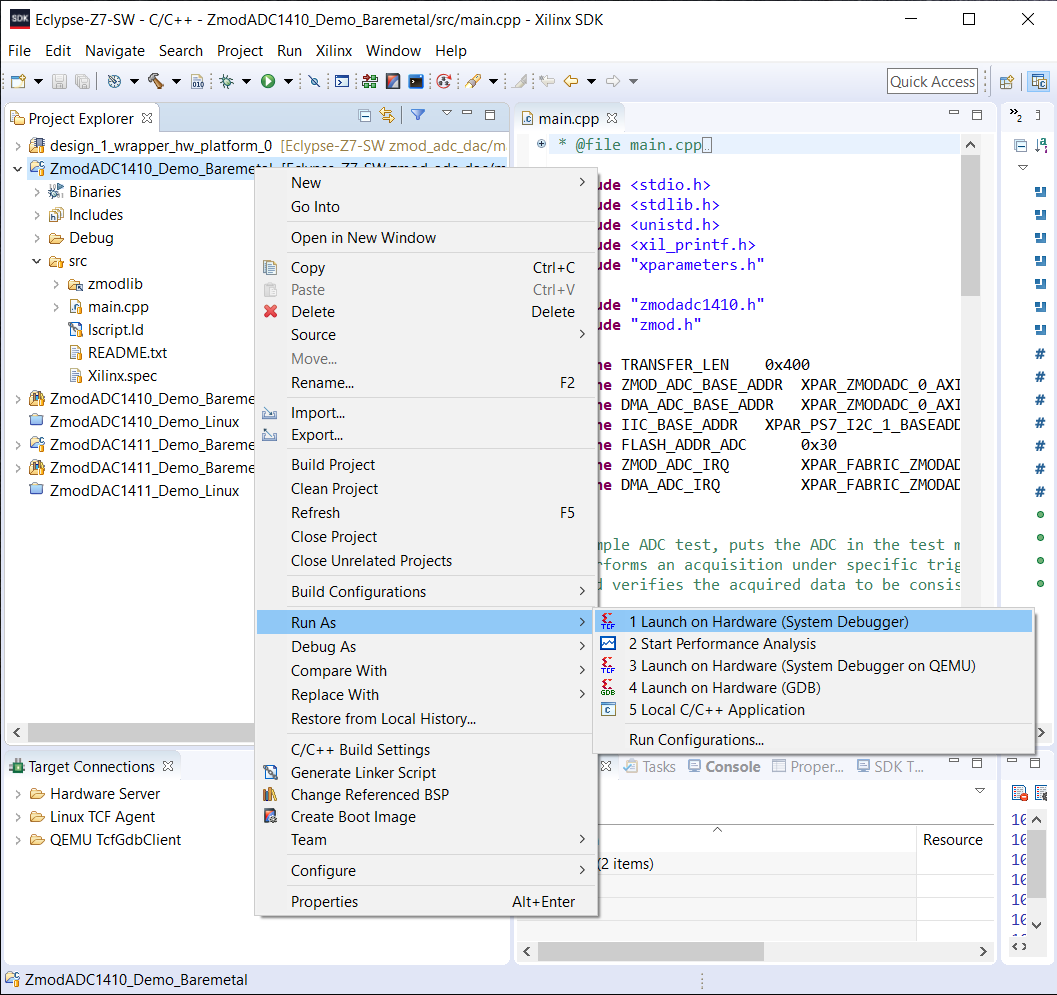Click the red Delete X icon
Viewport: 1057px width, 995px height.
[270, 311]
